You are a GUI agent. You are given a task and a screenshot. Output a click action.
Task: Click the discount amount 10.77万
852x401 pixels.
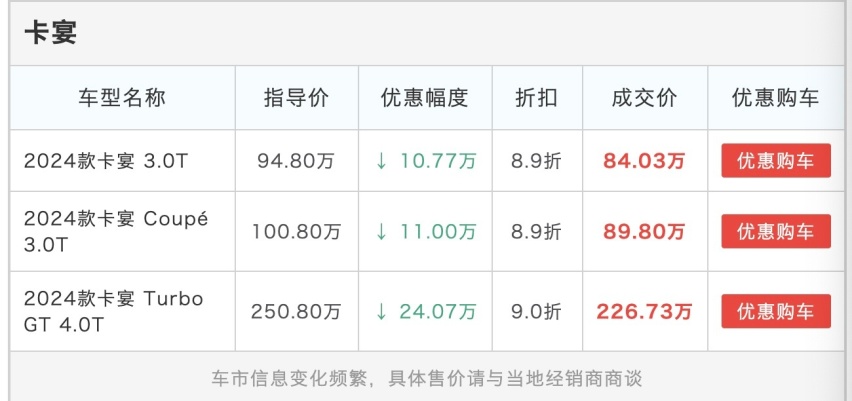point(425,161)
